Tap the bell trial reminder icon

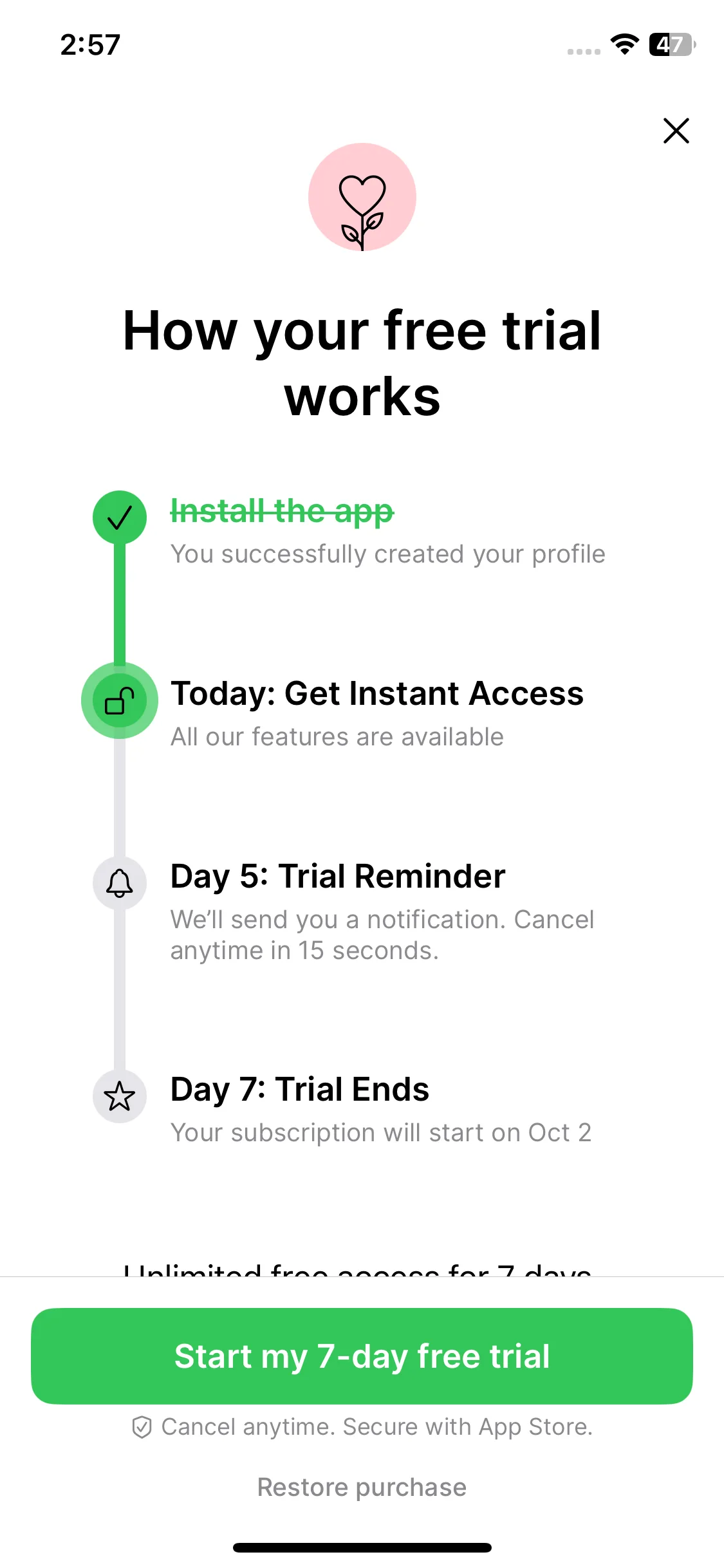tap(120, 883)
